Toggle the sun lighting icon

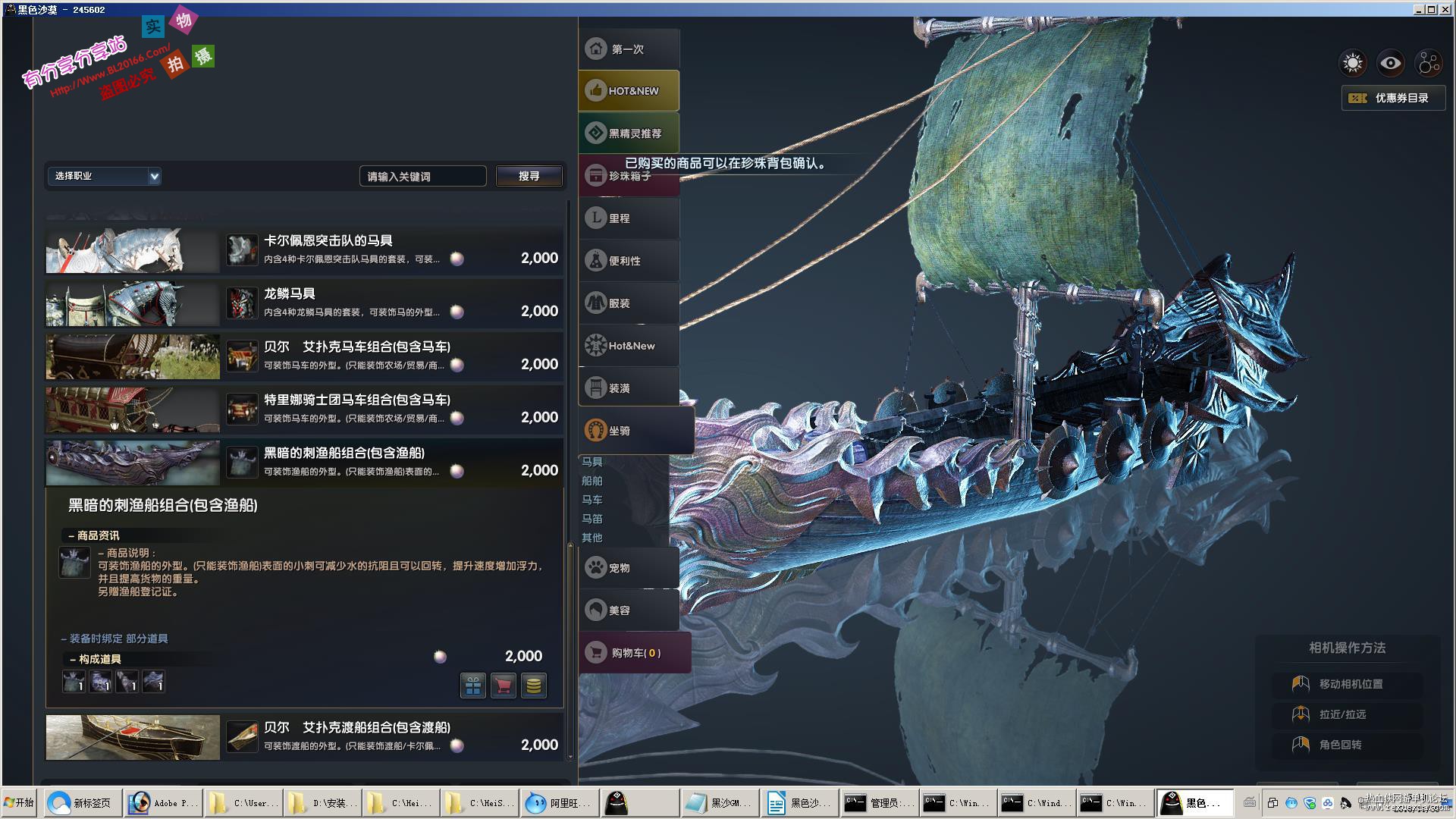coord(1353,63)
